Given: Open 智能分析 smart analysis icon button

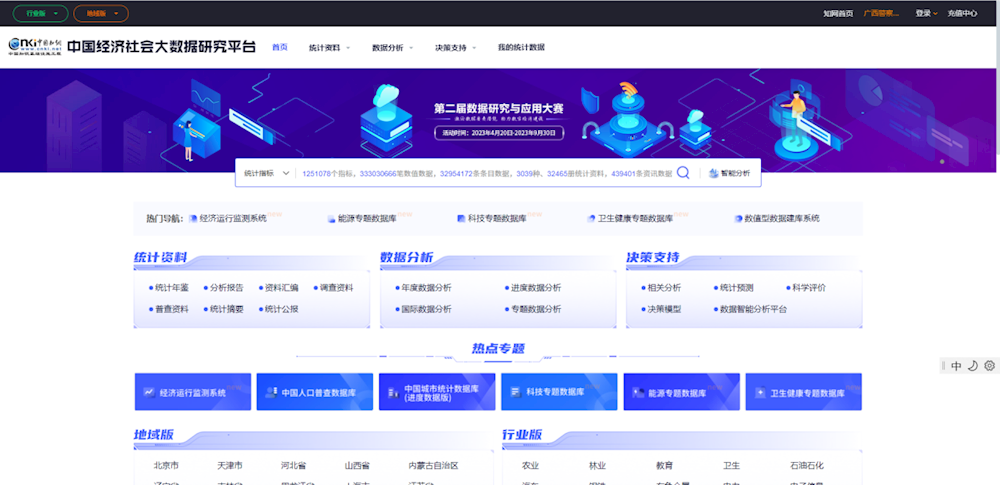Looking at the screenshot, I should (729, 173).
